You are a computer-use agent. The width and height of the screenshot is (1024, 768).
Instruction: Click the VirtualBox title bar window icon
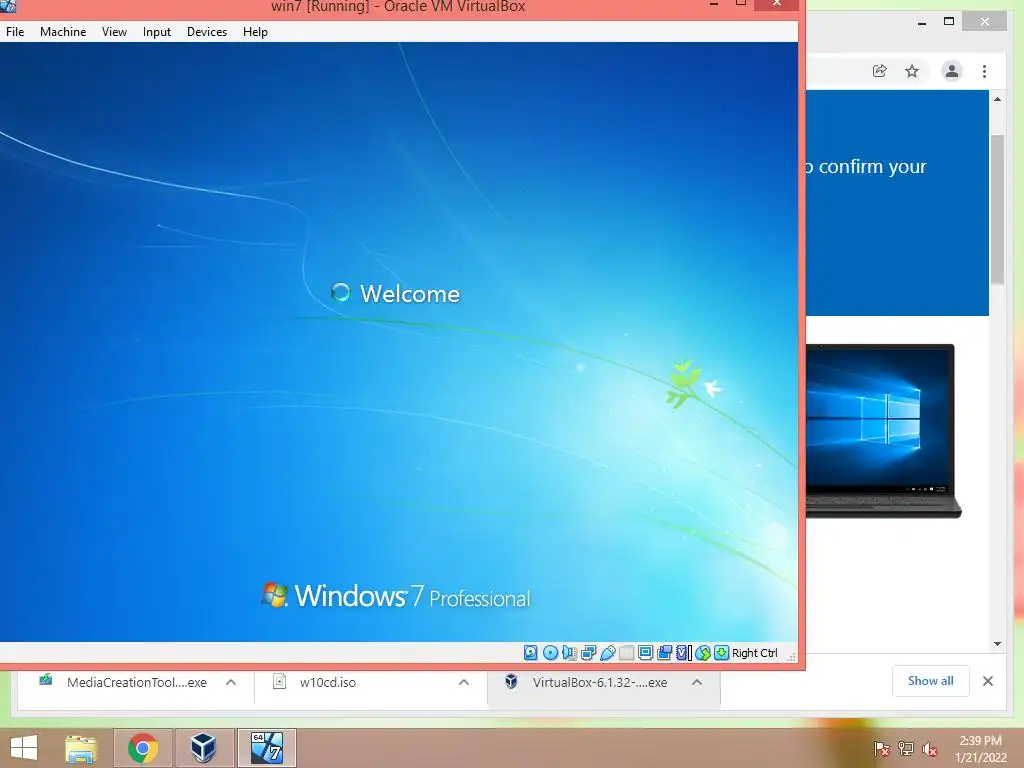[x=7, y=6]
